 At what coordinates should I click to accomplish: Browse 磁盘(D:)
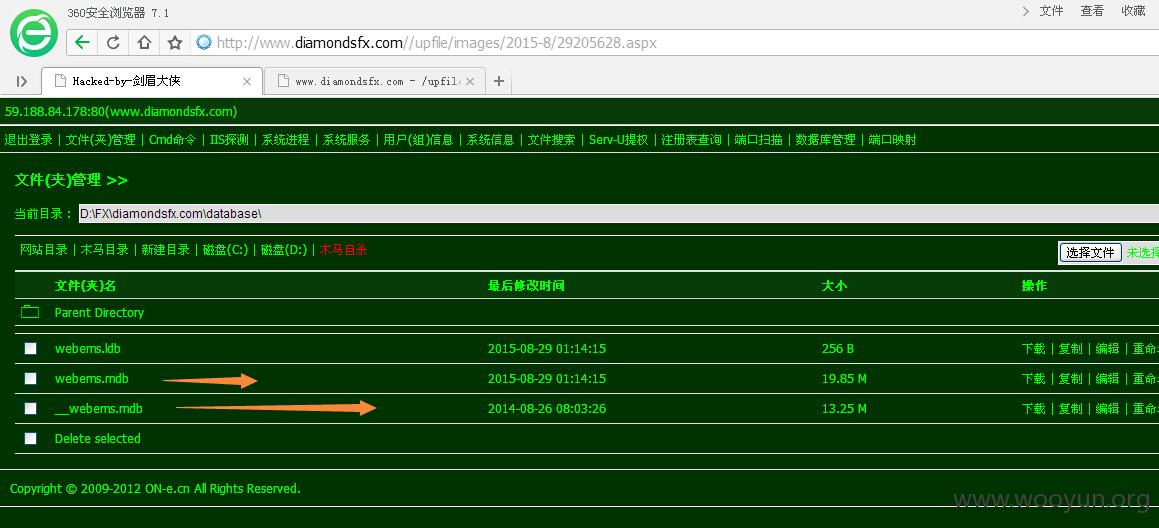pyautogui.click(x=285, y=250)
